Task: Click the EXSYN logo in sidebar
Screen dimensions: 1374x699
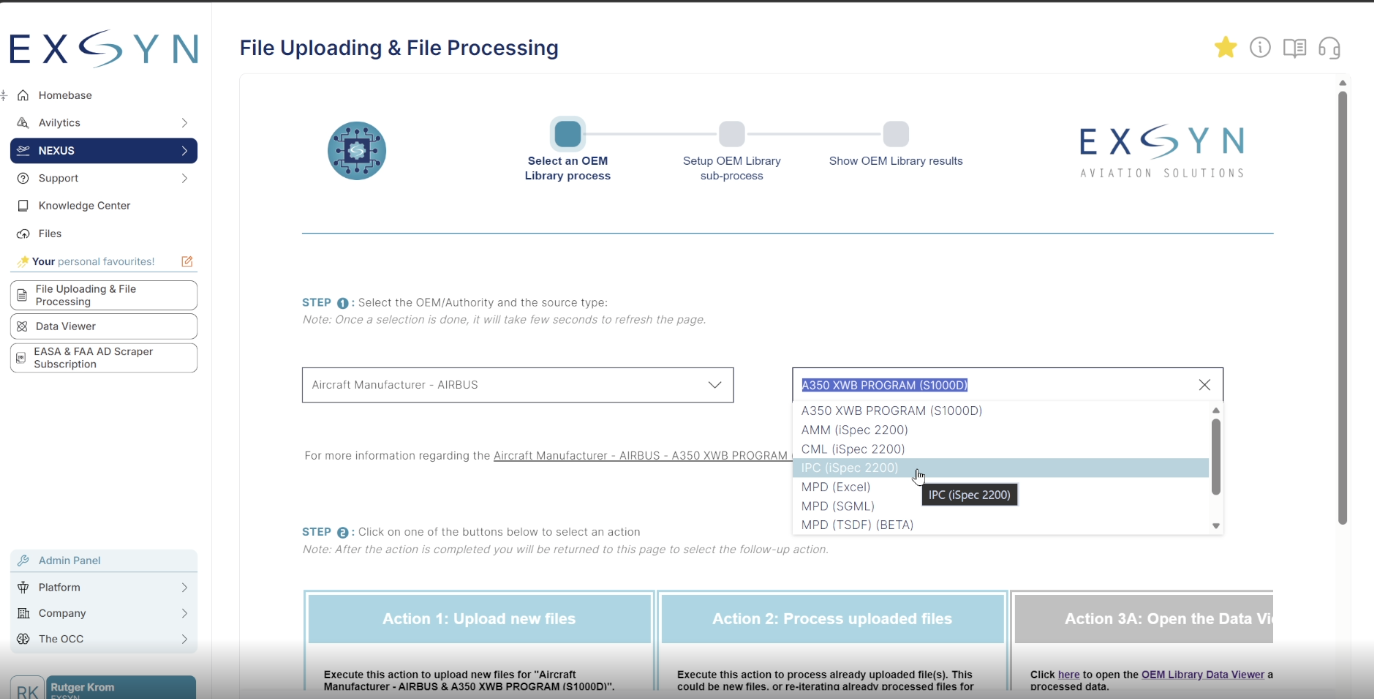Action: (x=104, y=48)
